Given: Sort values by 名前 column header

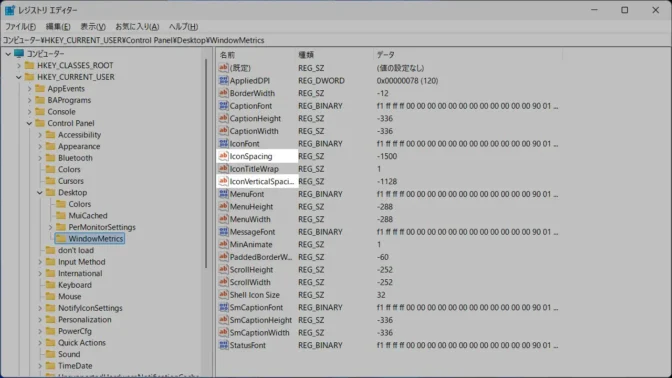Looking at the screenshot, I should tap(255, 55).
